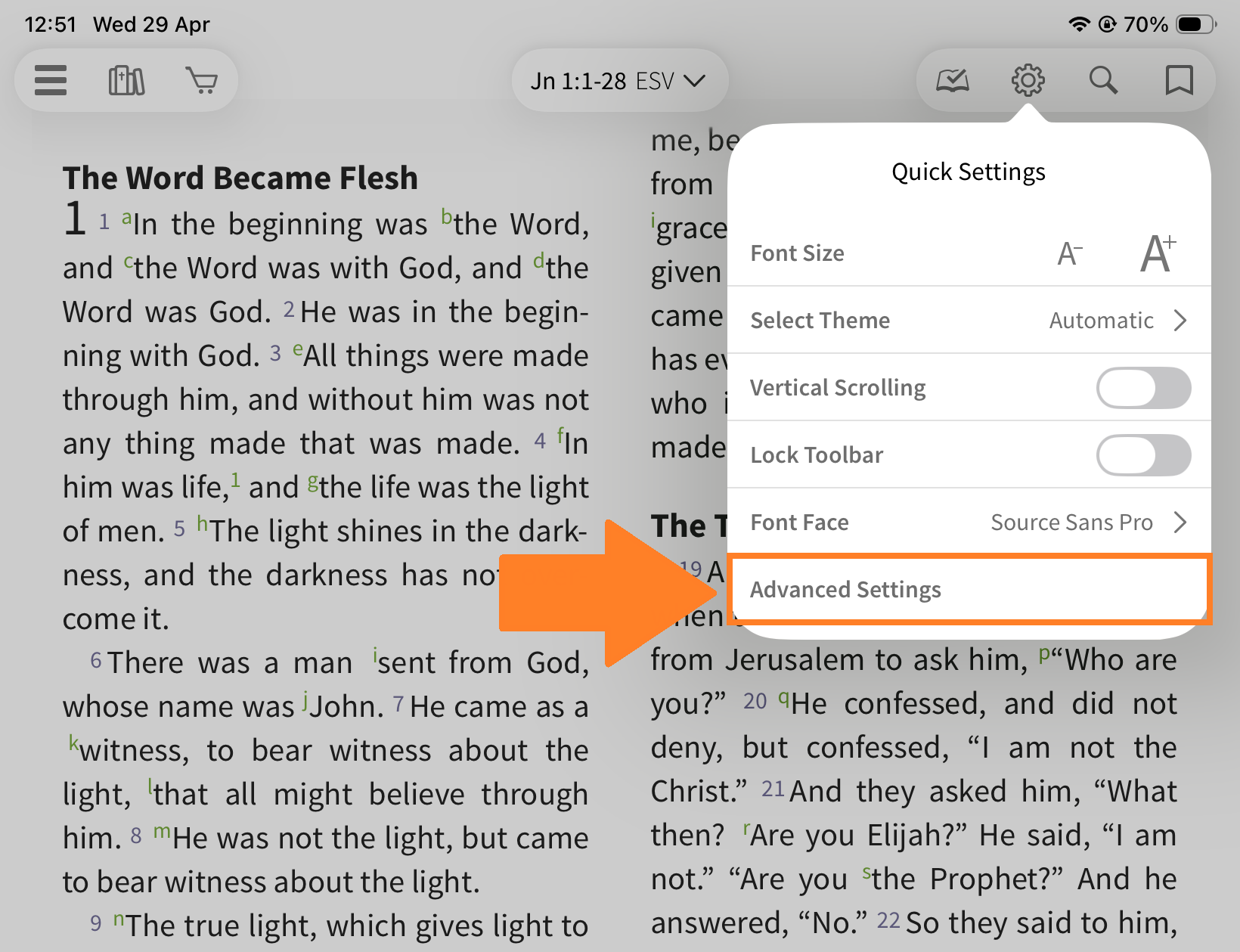1240x952 pixels.
Task: Tap the battery indicator in status bar
Action: click(x=1195, y=24)
